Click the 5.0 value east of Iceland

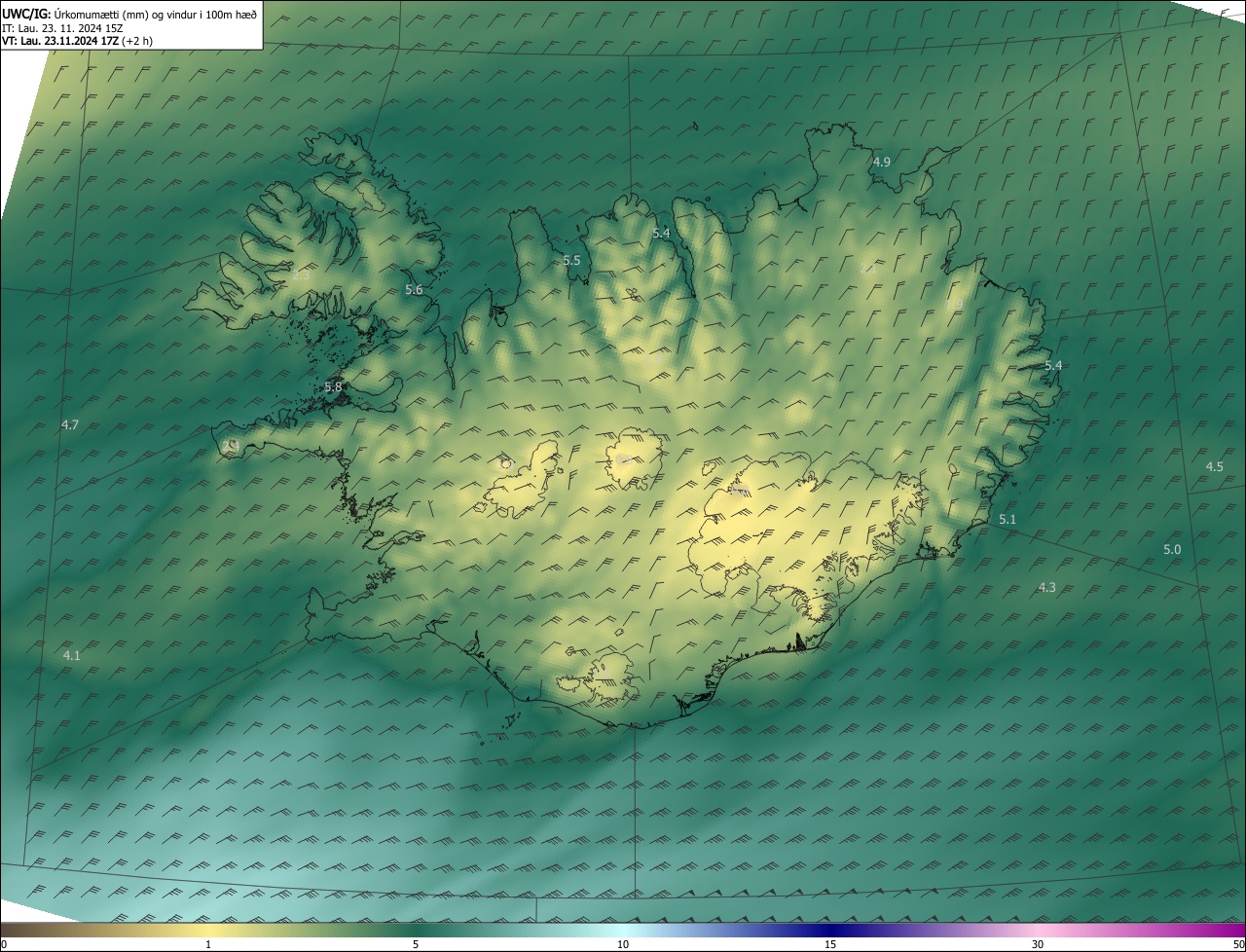(1172, 550)
